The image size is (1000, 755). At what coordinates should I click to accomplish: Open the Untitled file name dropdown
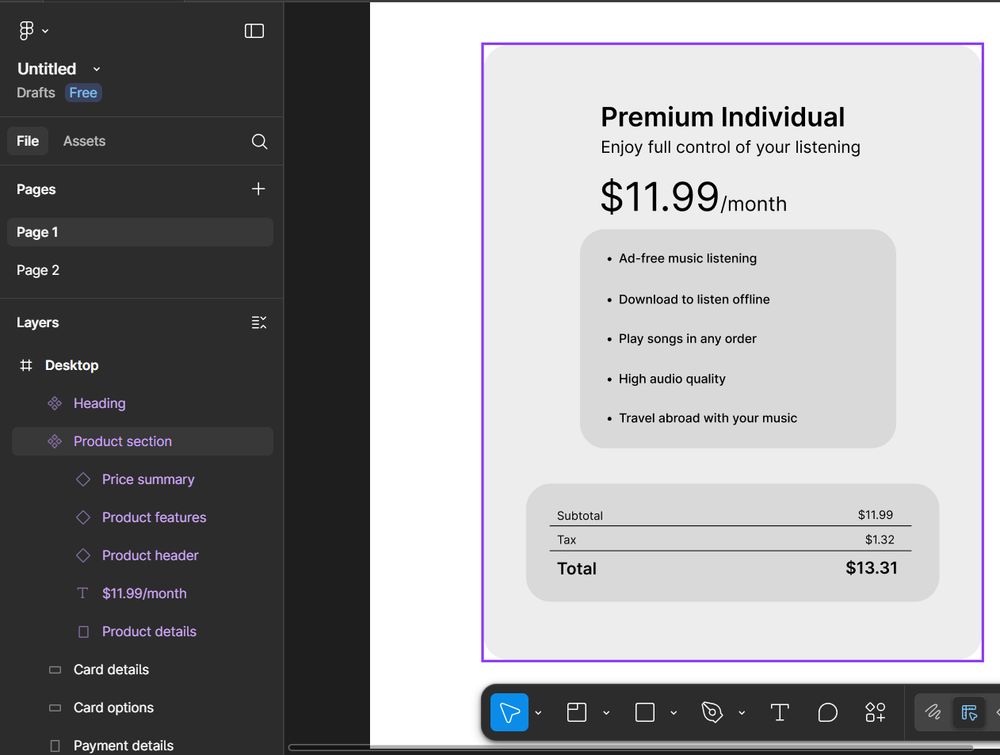[x=96, y=69]
